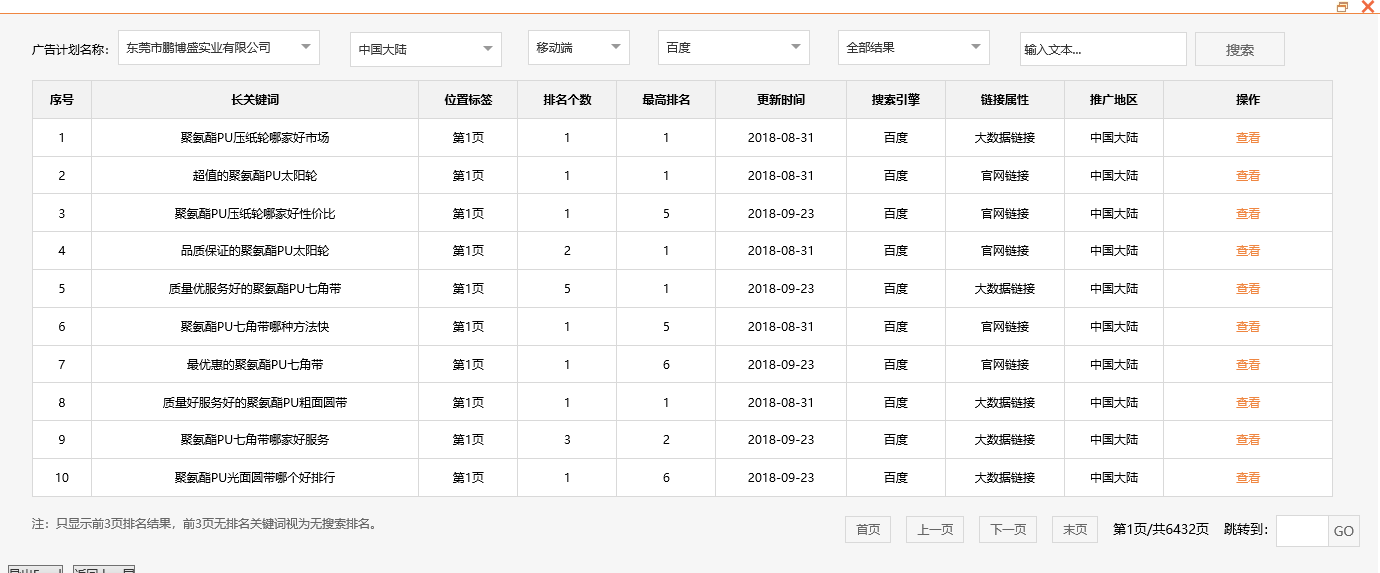Click 查看 for 聚氨酯PU七角带哪种方法快
The height and width of the screenshot is (573, 1380).
[x=1248, y=327]
